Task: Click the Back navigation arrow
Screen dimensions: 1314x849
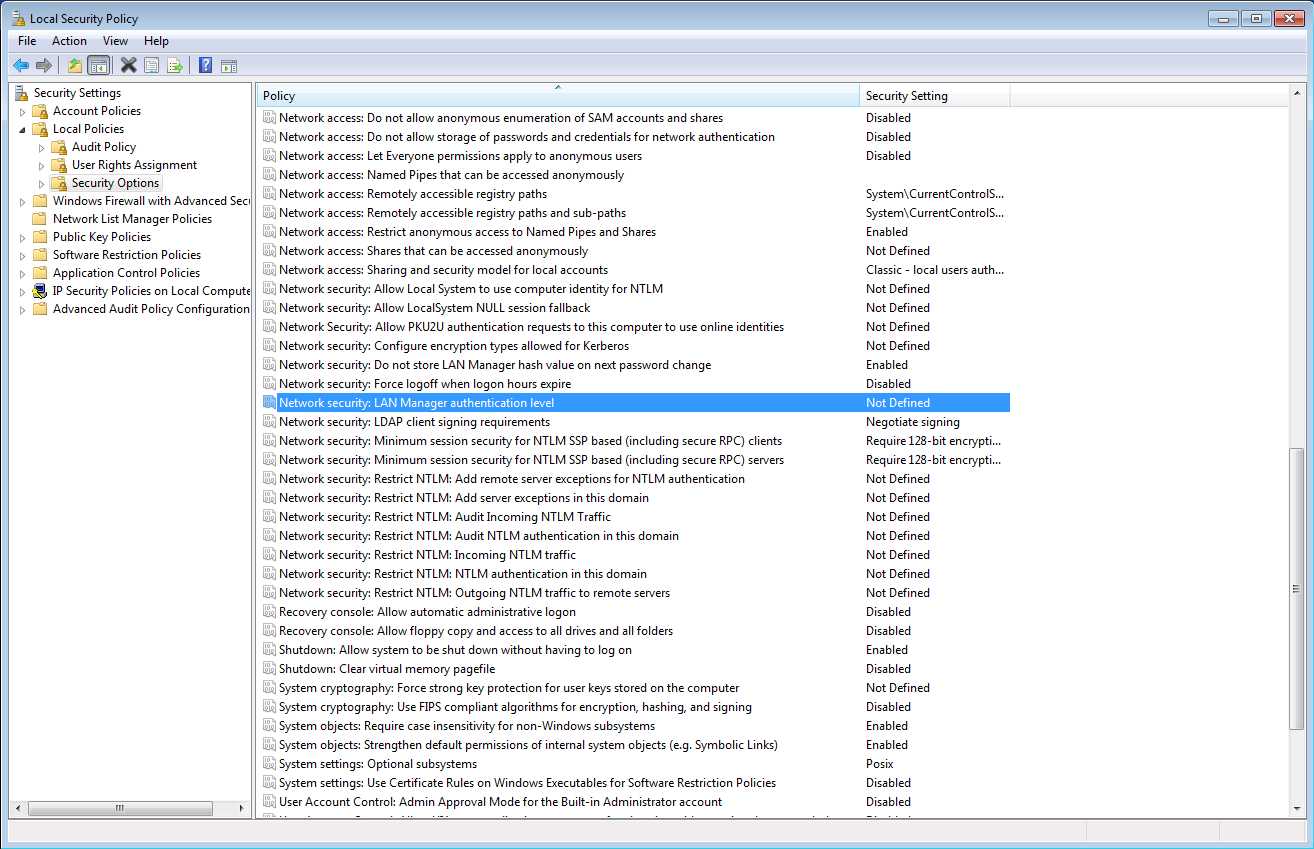Action: tap(20, 64)
